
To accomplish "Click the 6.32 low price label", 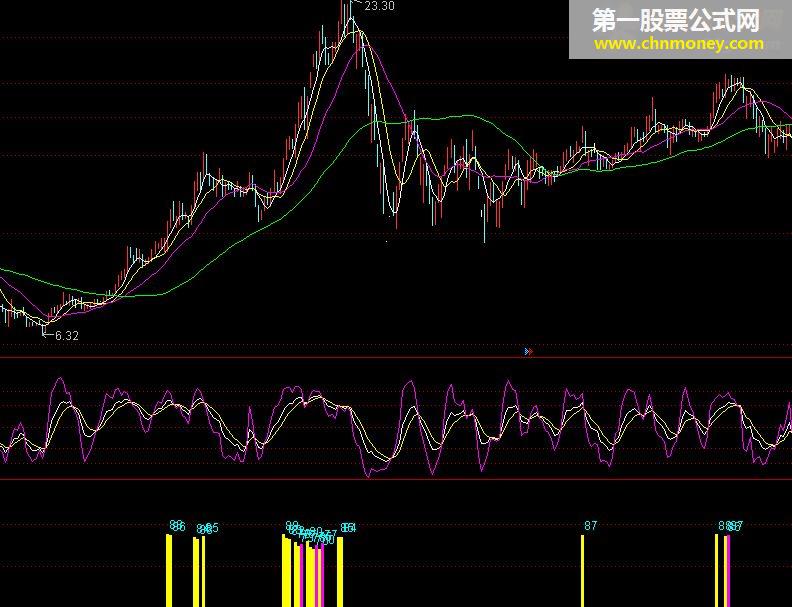I will pos(67,336).
